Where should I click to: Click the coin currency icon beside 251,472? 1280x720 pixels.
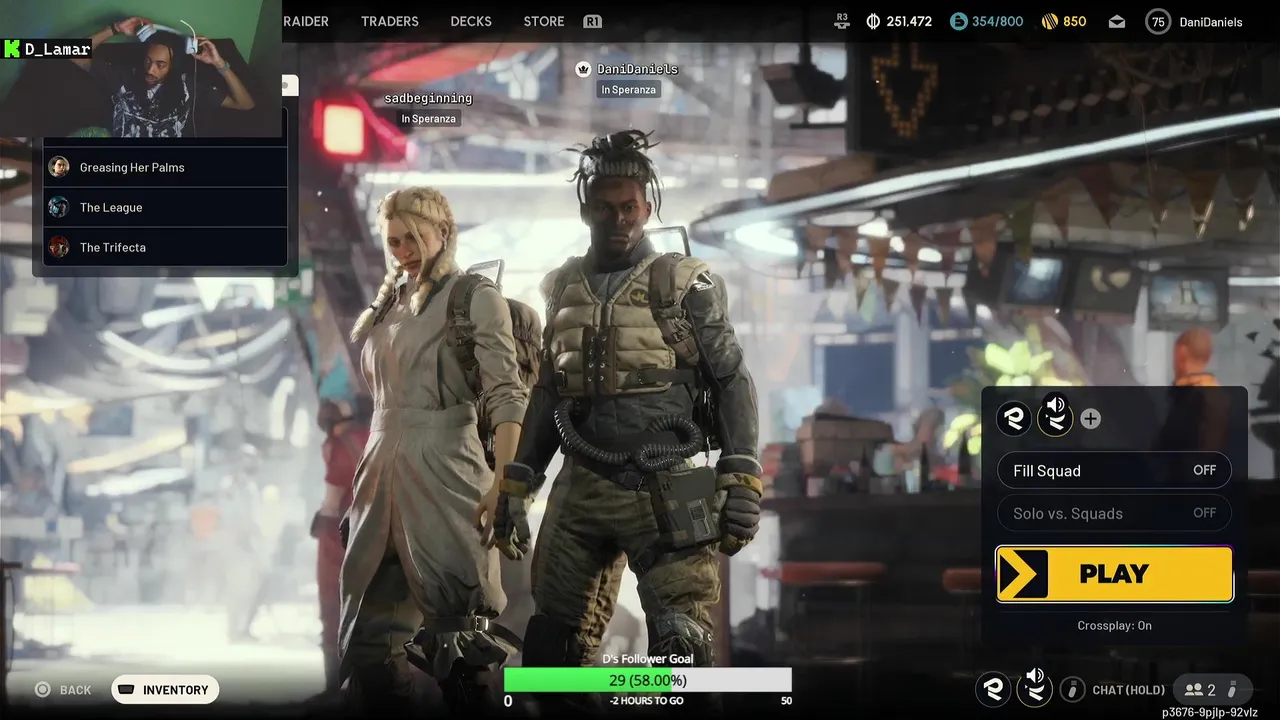click(872, 21)
